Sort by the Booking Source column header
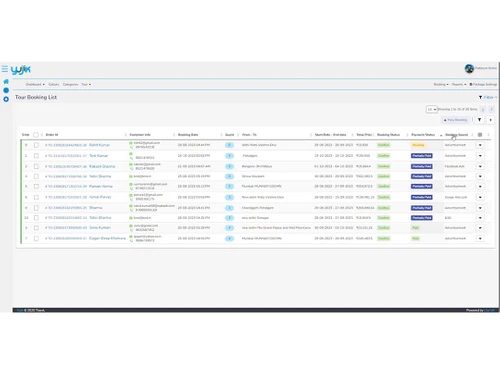This screenshot has height=375, width=500. (x=457, y=135)
